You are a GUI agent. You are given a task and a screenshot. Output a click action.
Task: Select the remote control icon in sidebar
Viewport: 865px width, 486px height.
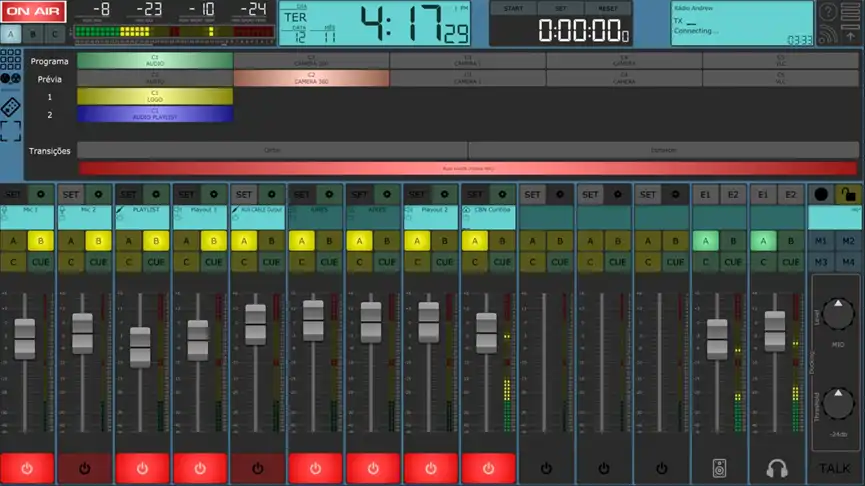pyautogui.click(x=10, y=106)
